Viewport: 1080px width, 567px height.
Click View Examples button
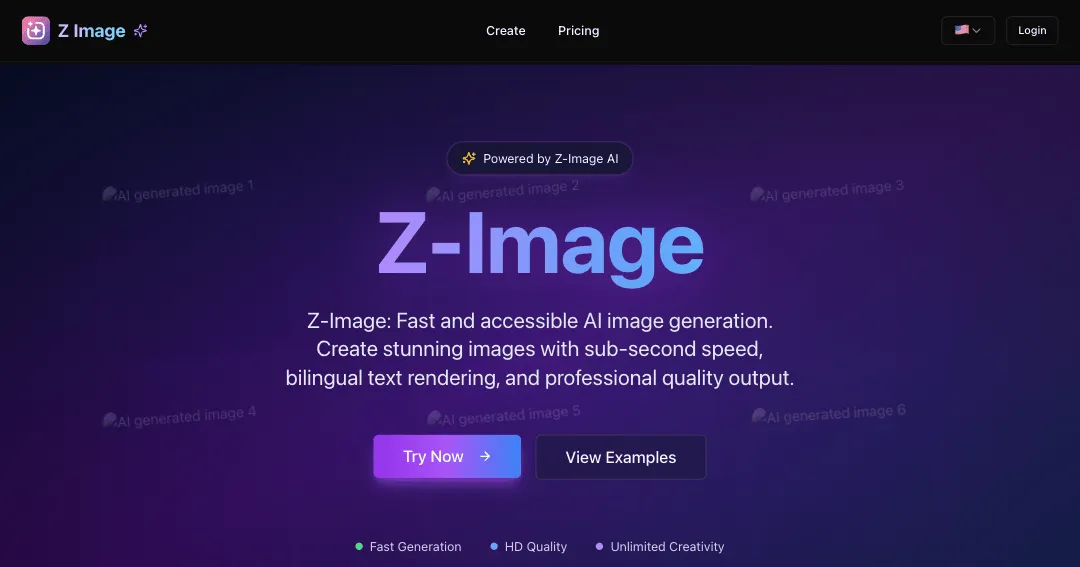621,457
